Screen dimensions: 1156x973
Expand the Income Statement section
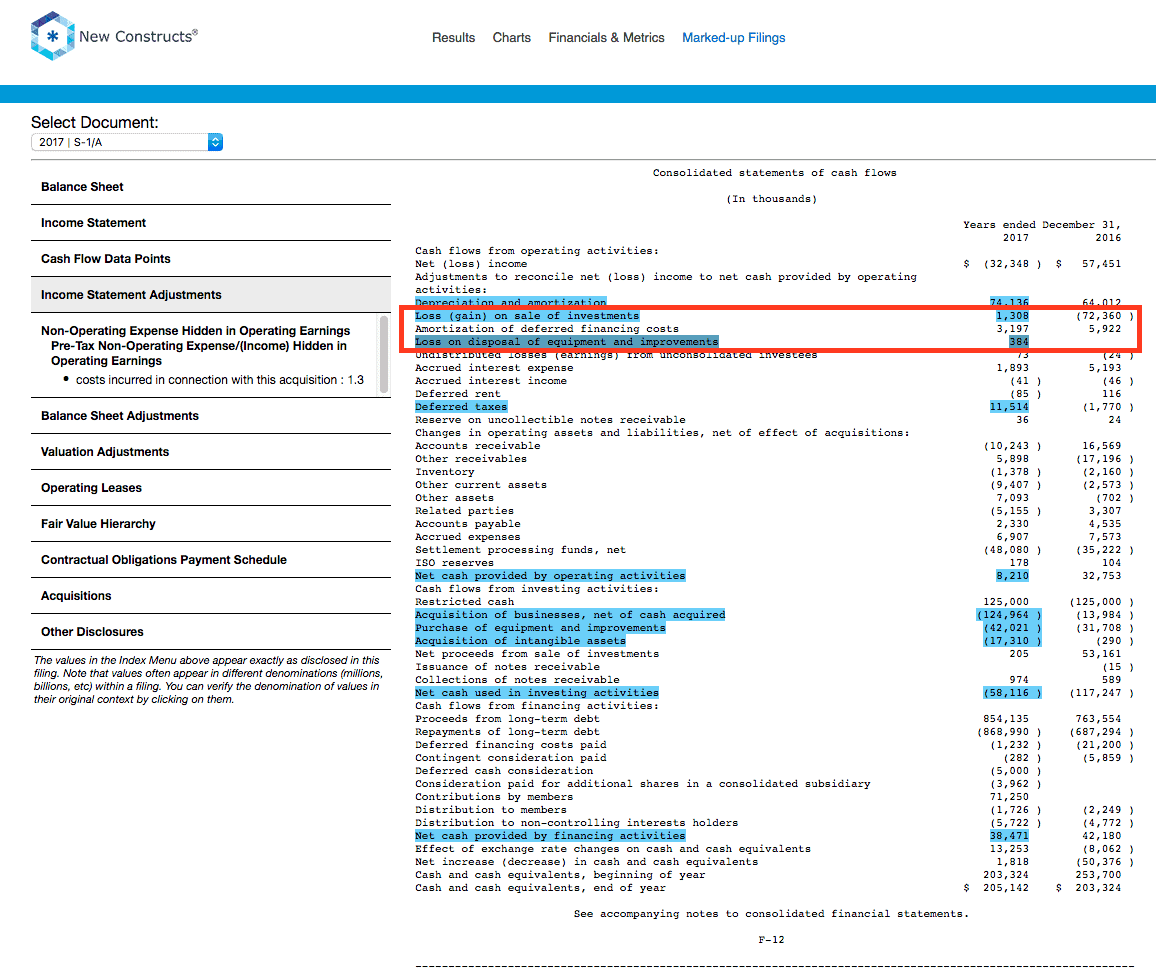coord(211,223)
